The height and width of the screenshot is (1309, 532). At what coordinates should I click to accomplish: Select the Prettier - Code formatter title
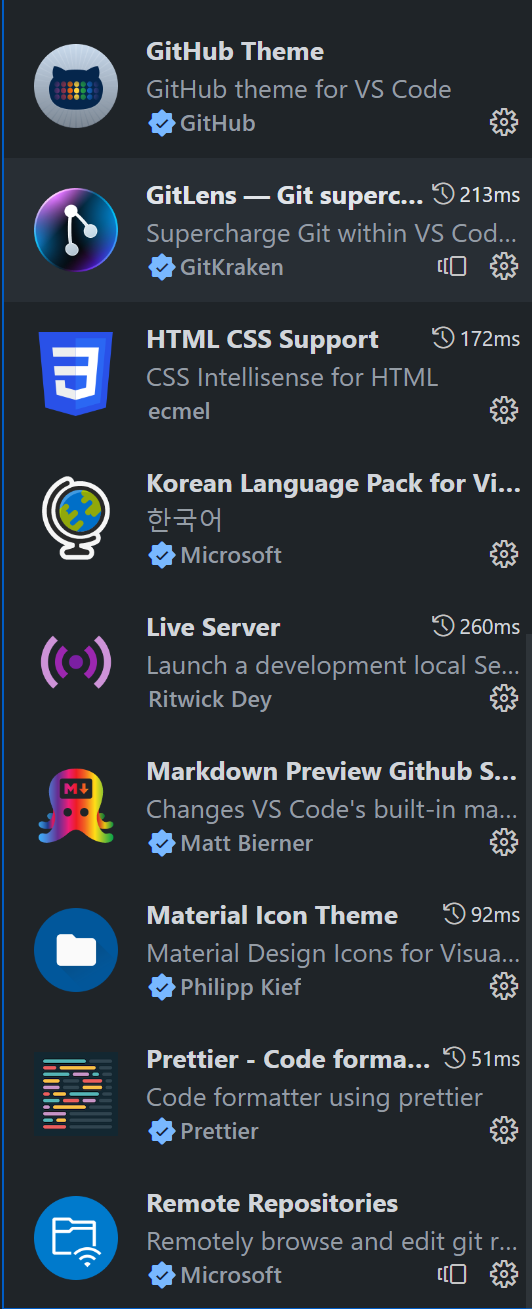(289, 1060)
